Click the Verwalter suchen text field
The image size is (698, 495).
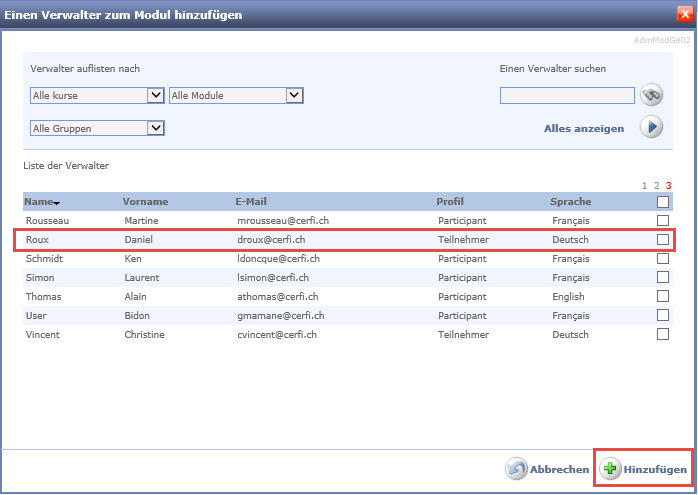(567, 96)
